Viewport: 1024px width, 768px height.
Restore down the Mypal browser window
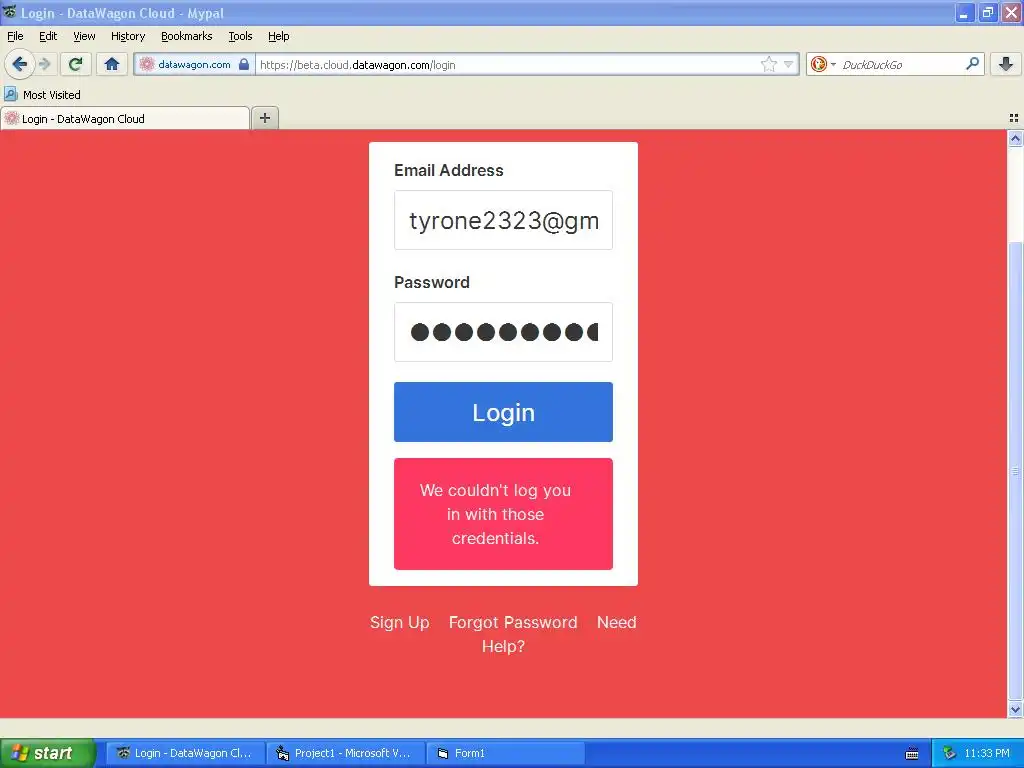[x=987, y=12]
